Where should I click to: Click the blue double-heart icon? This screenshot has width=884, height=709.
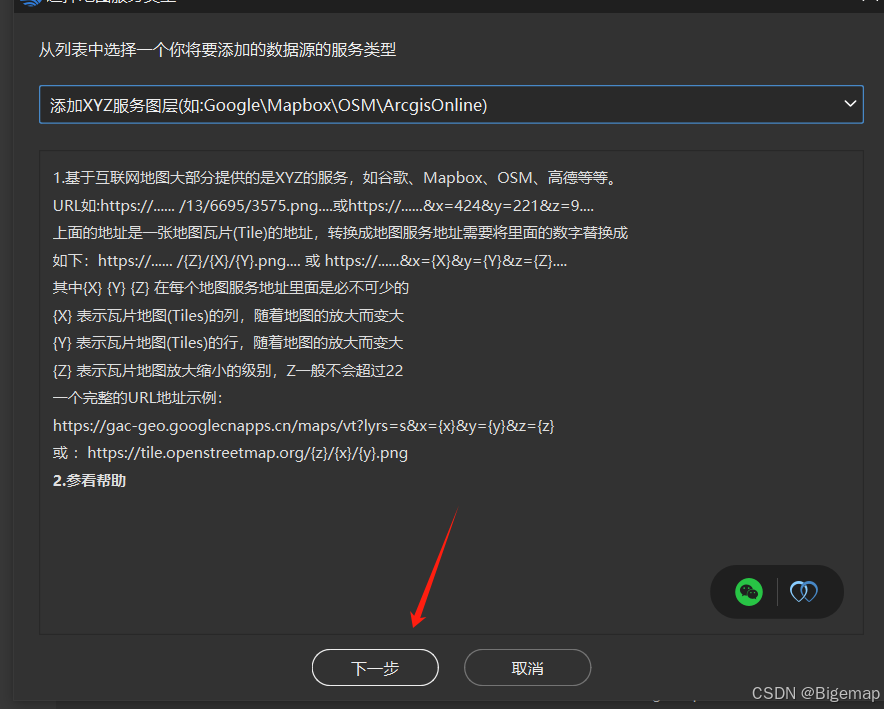[803, 592]
